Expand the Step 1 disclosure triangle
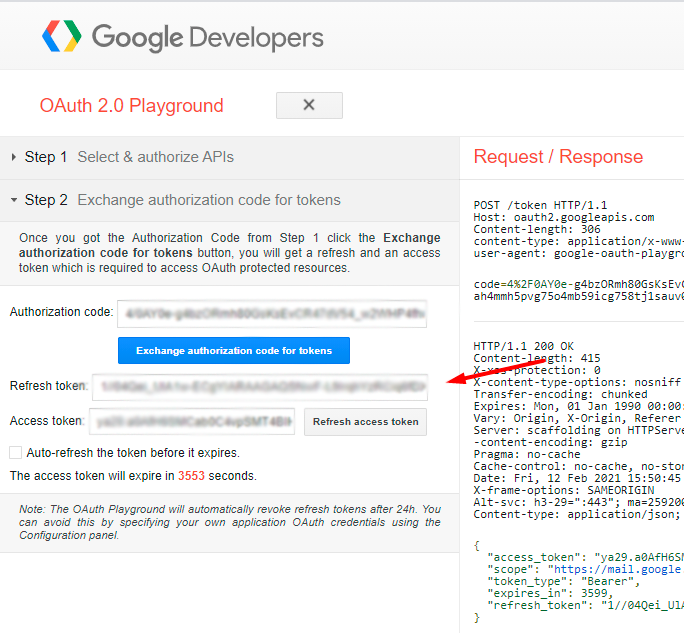 14,157
